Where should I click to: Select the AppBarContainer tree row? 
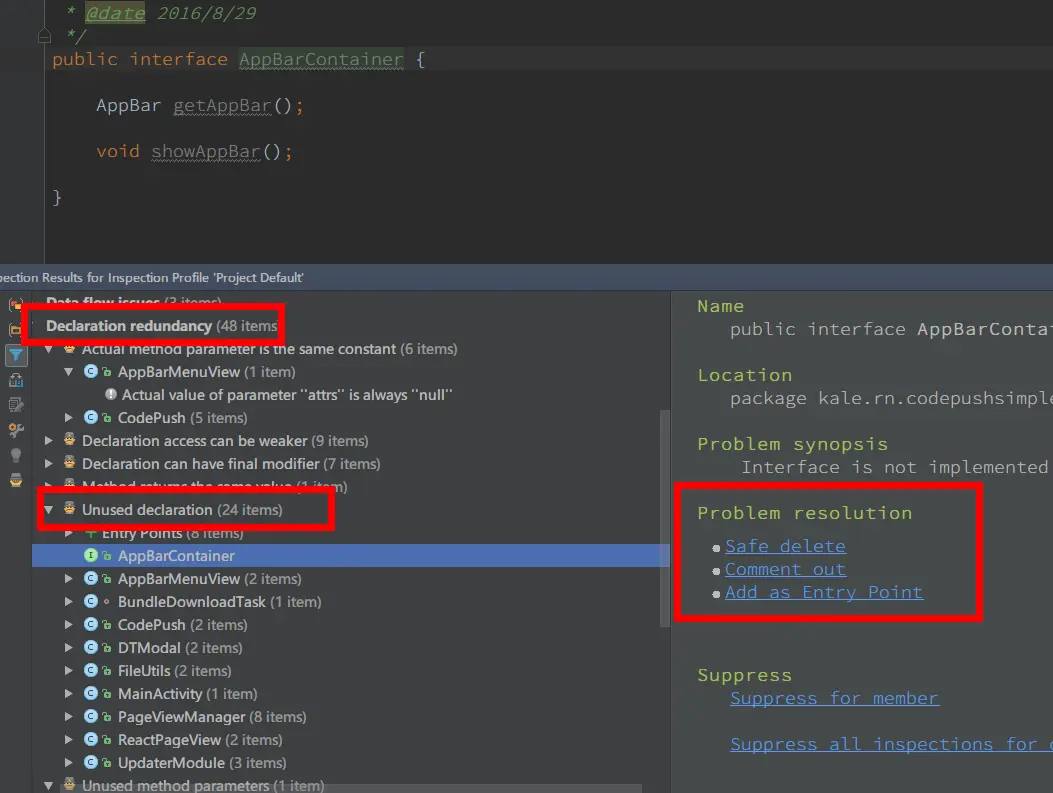(x=351, y=555)
